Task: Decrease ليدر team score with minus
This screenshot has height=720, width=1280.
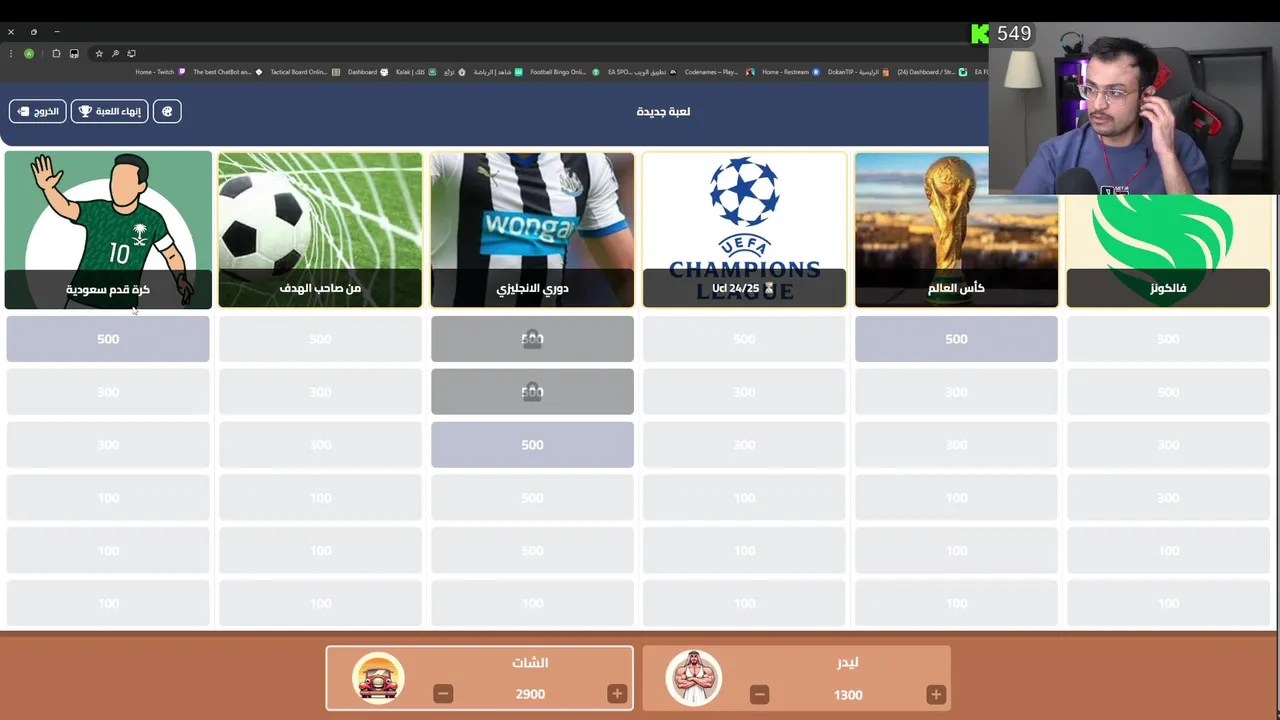Action: [x=759, y=695]
